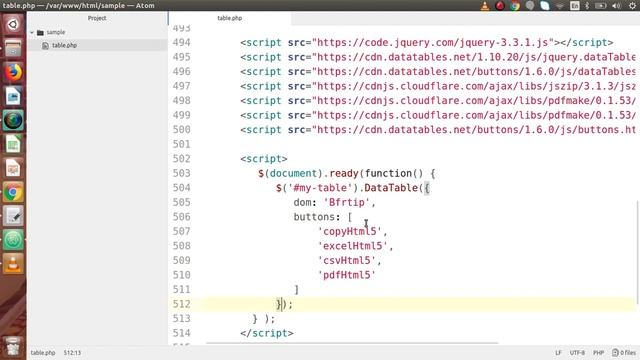640x360 pixels.
Task: Open the Bluetooth indicator menu
Action: [587, 6]
